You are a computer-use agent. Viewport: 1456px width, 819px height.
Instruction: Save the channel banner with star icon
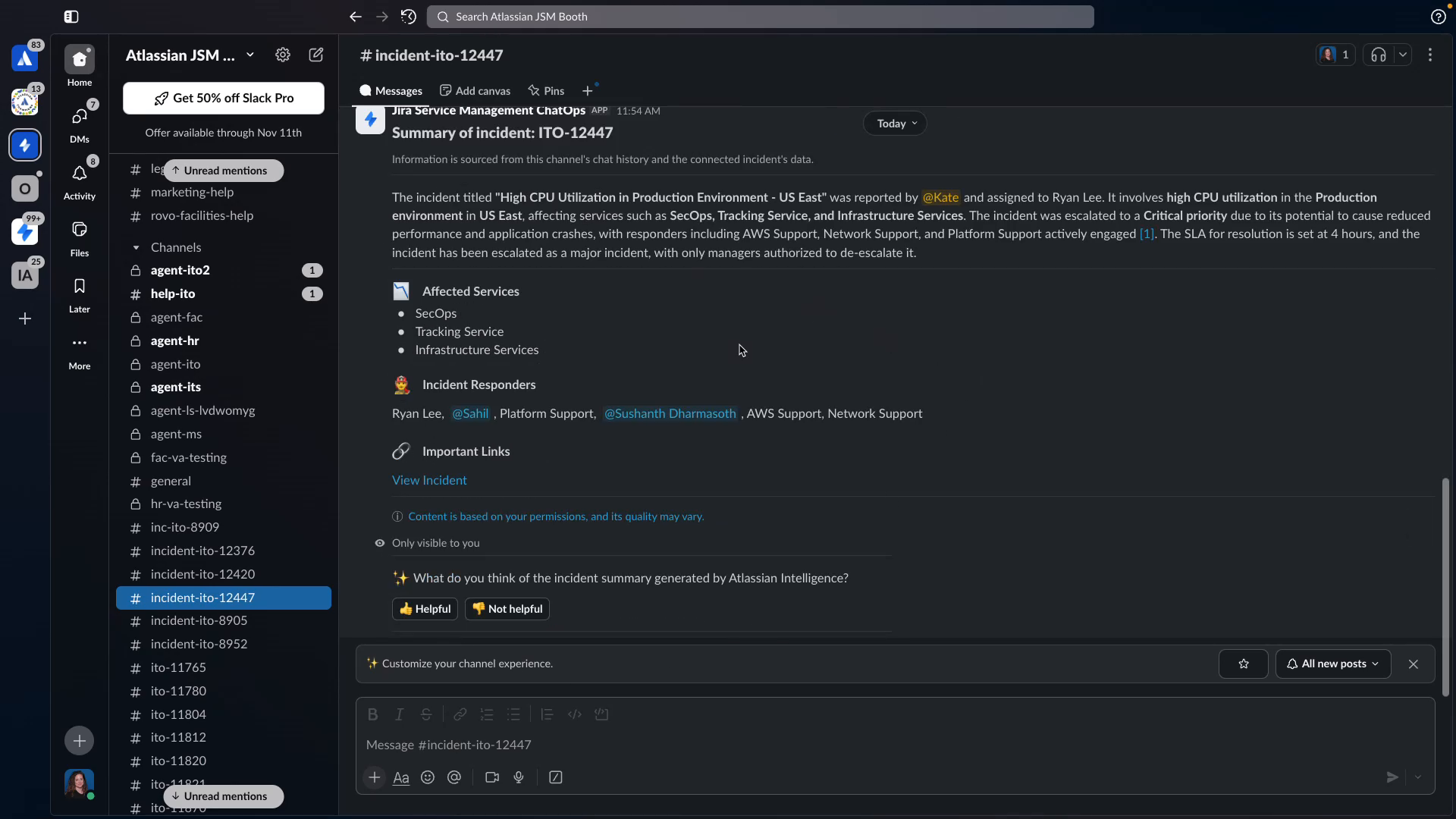pyautogui.click(x=1243, y=664)
